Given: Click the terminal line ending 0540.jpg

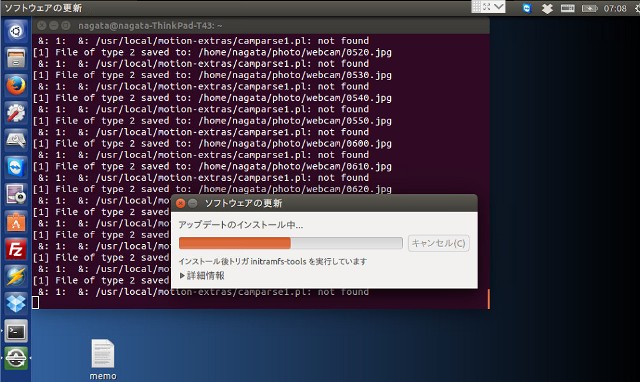Looking at the screenshot, I should click(x=212, y=98).
